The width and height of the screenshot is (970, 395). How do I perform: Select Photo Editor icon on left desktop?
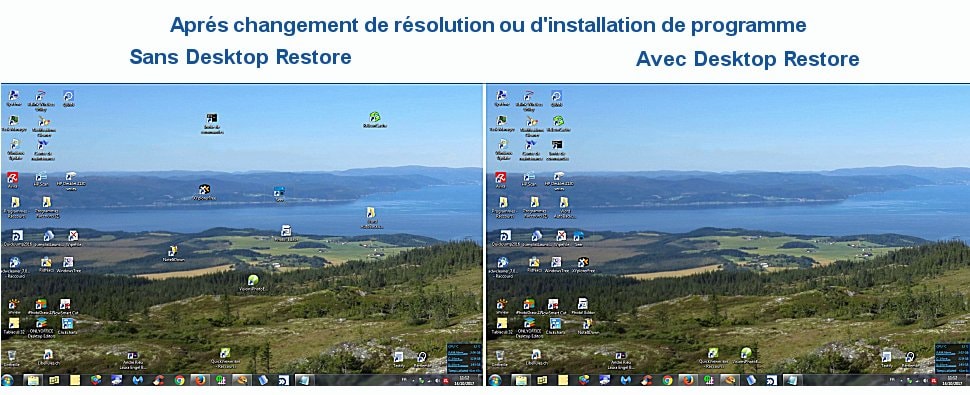(286, 234)
